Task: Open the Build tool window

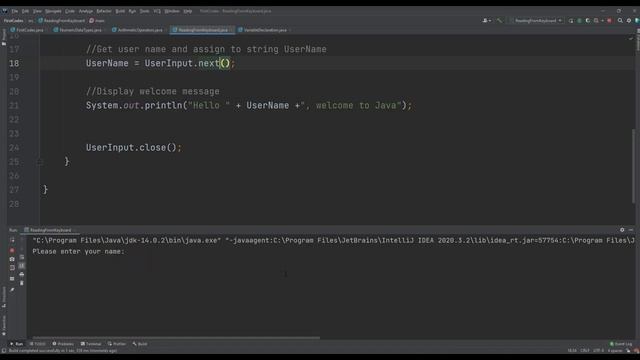Action: [x=140, y=344]
